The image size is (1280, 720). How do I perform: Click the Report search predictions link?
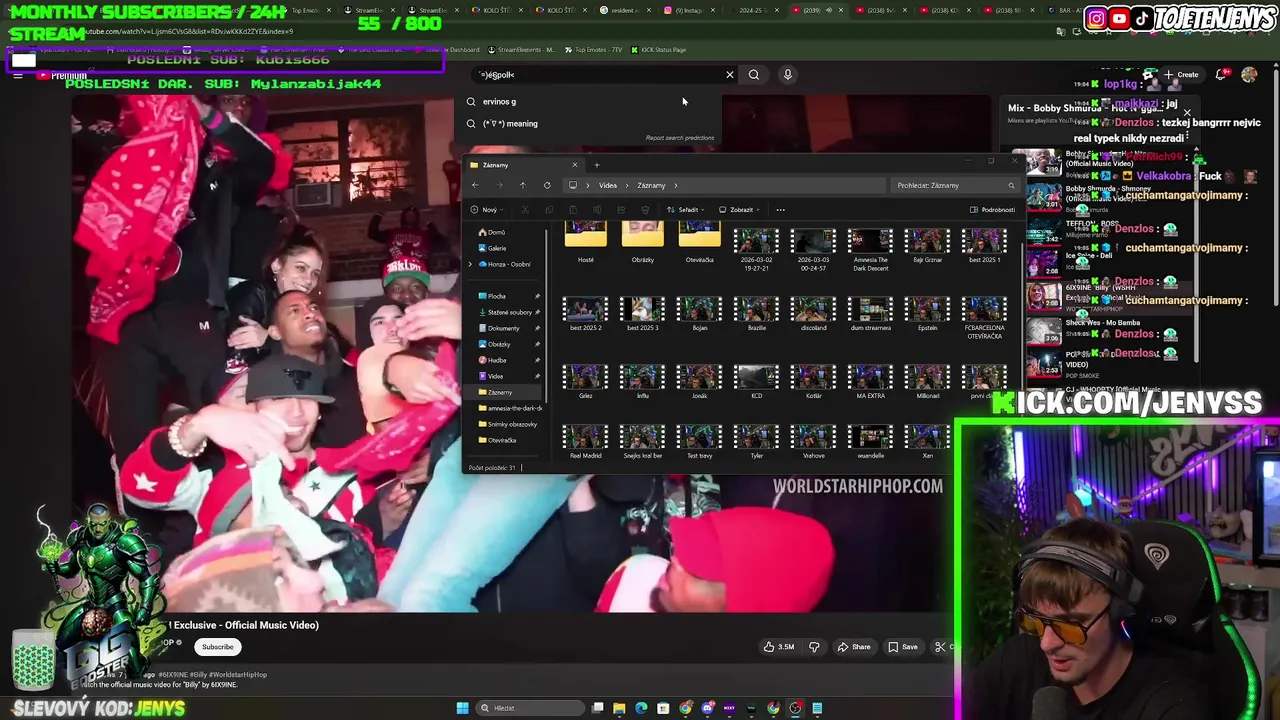680,138
